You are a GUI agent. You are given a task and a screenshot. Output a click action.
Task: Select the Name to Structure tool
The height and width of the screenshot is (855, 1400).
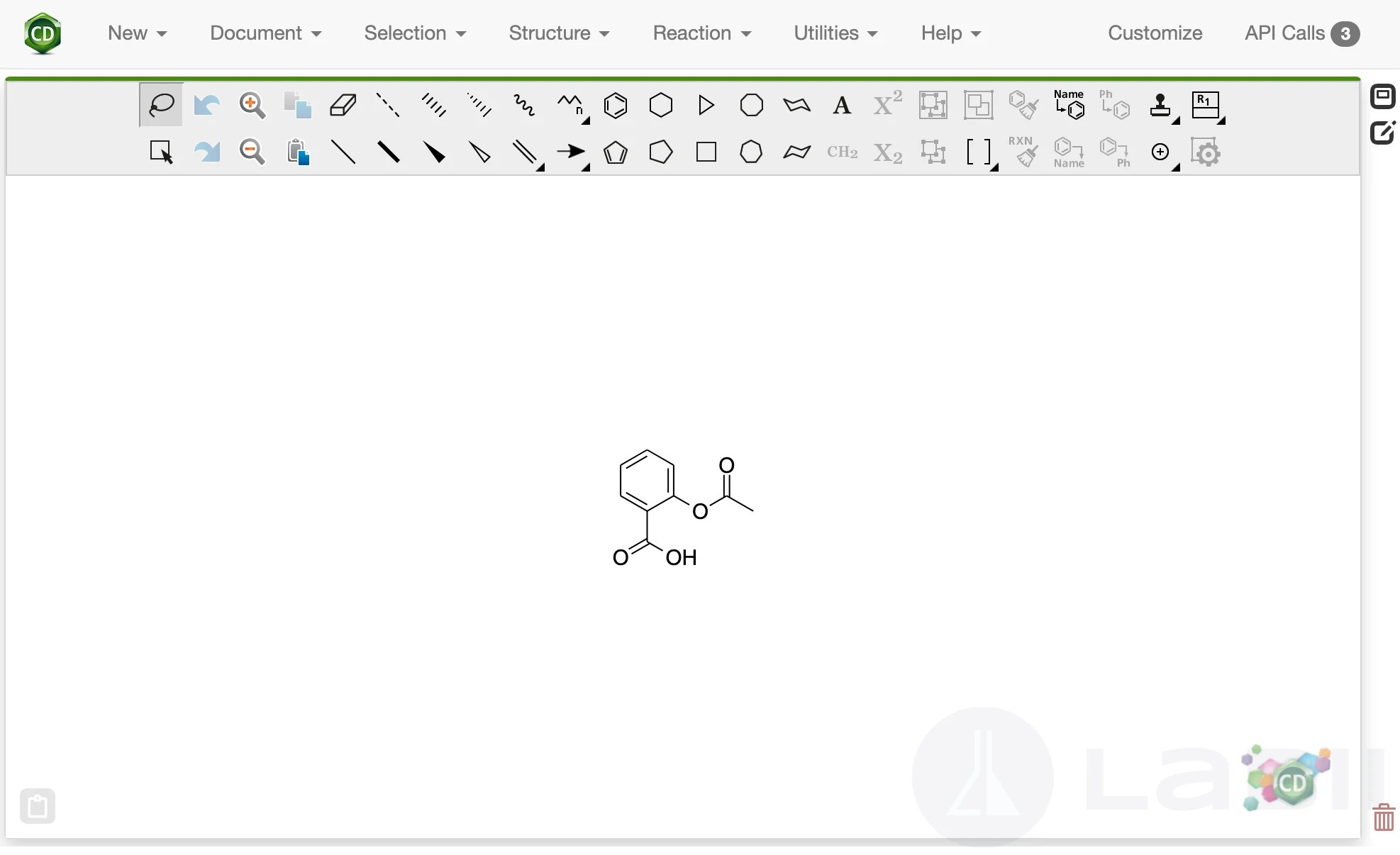coord(1068,106)
